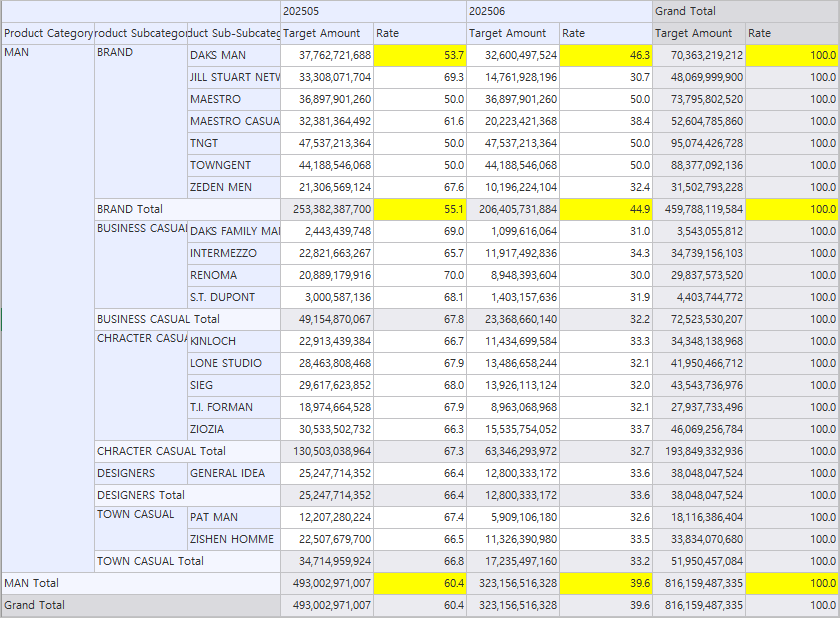Select the 202506 column group header
The image size is (840, 618).
(559, 11)
